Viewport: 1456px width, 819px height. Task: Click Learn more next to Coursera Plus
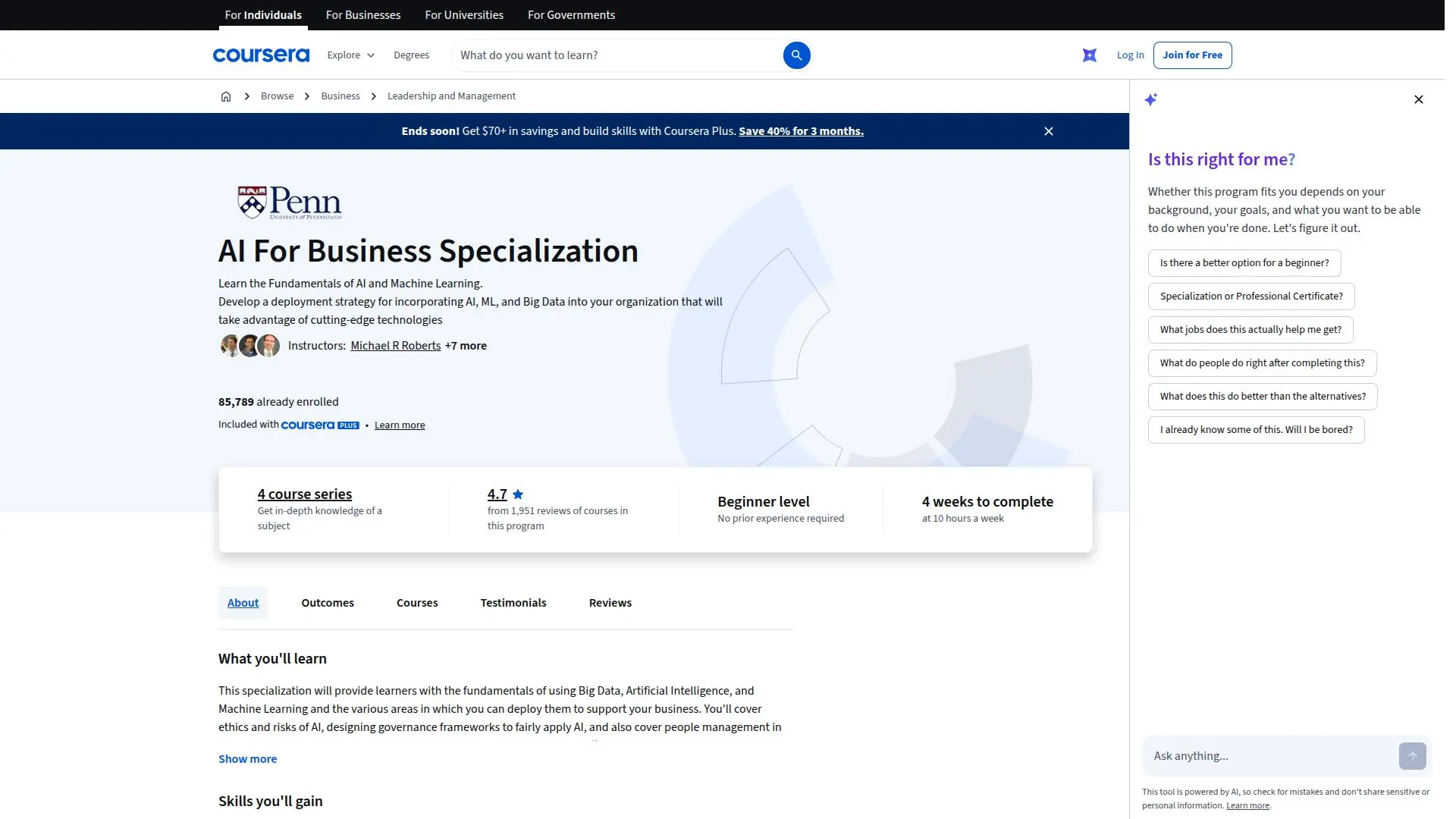400,425
